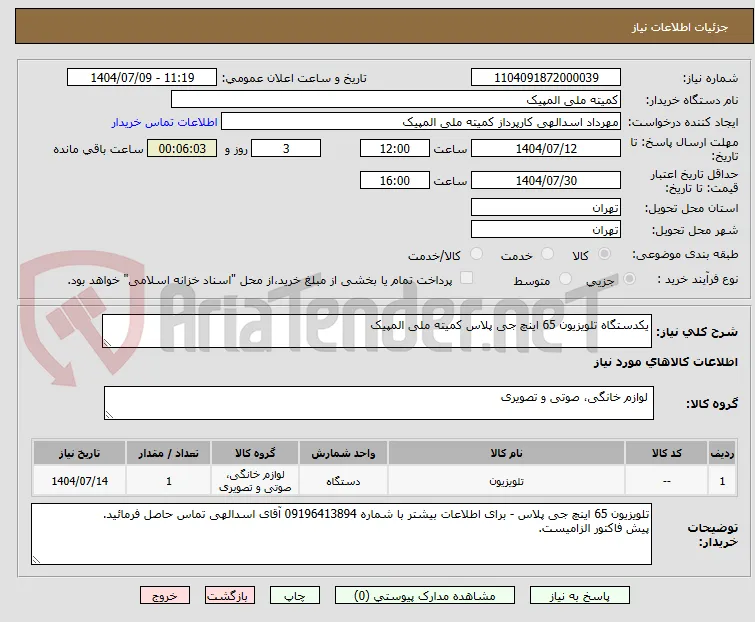Click the deadline hour field 12:00

[395, 148]
